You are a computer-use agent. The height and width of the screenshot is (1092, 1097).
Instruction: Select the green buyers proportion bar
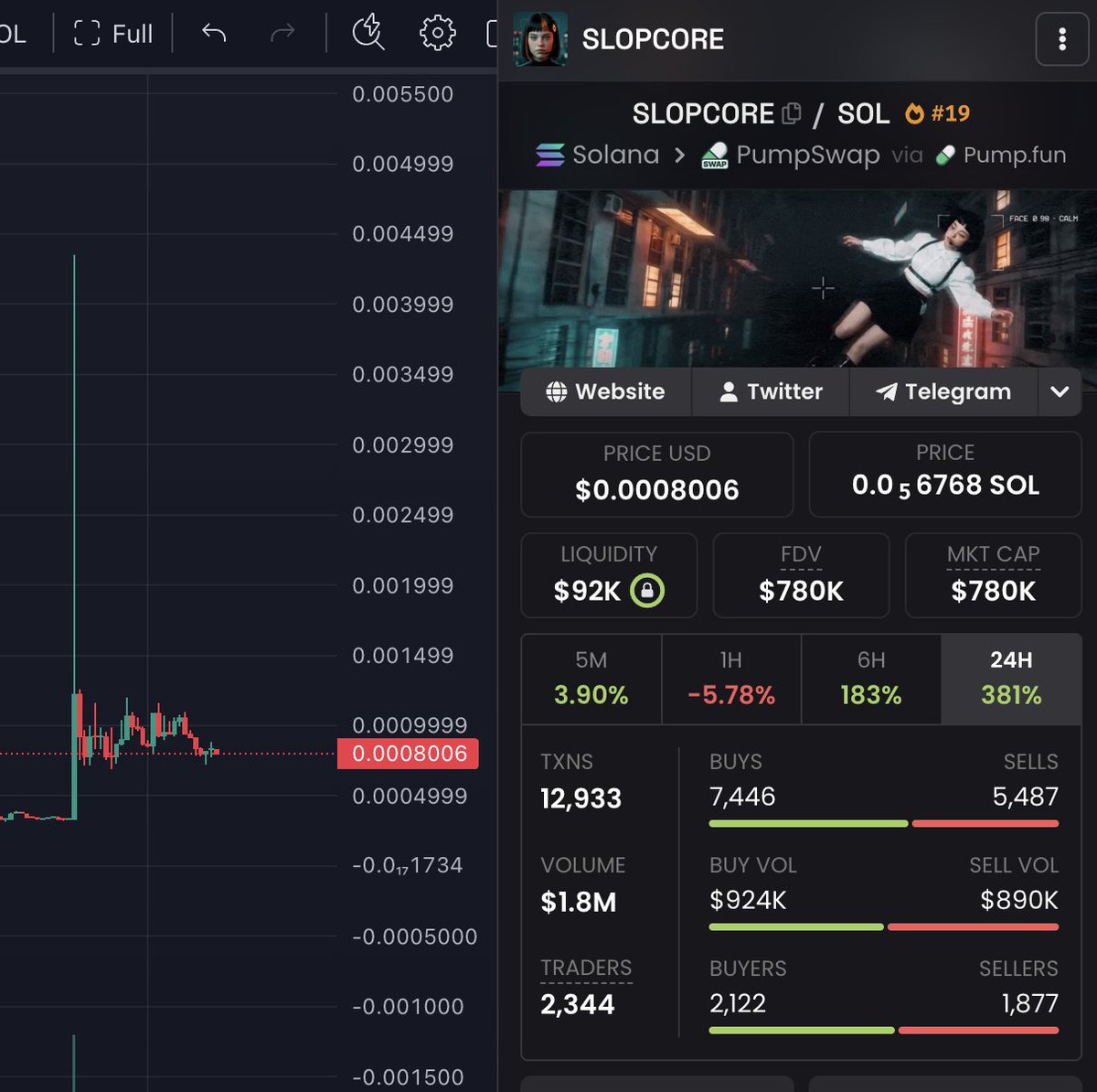coord(802,1031)
